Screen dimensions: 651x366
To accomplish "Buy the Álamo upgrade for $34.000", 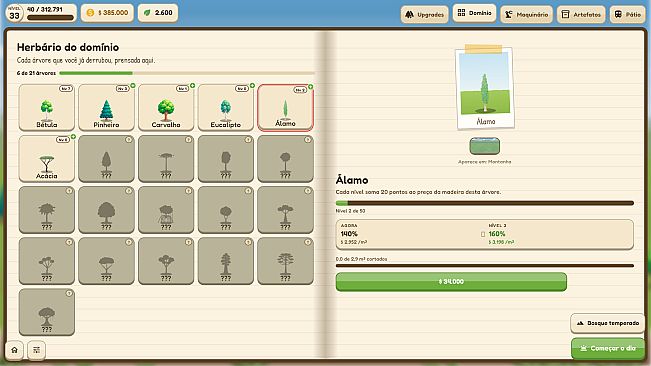I will click(451, 282).
